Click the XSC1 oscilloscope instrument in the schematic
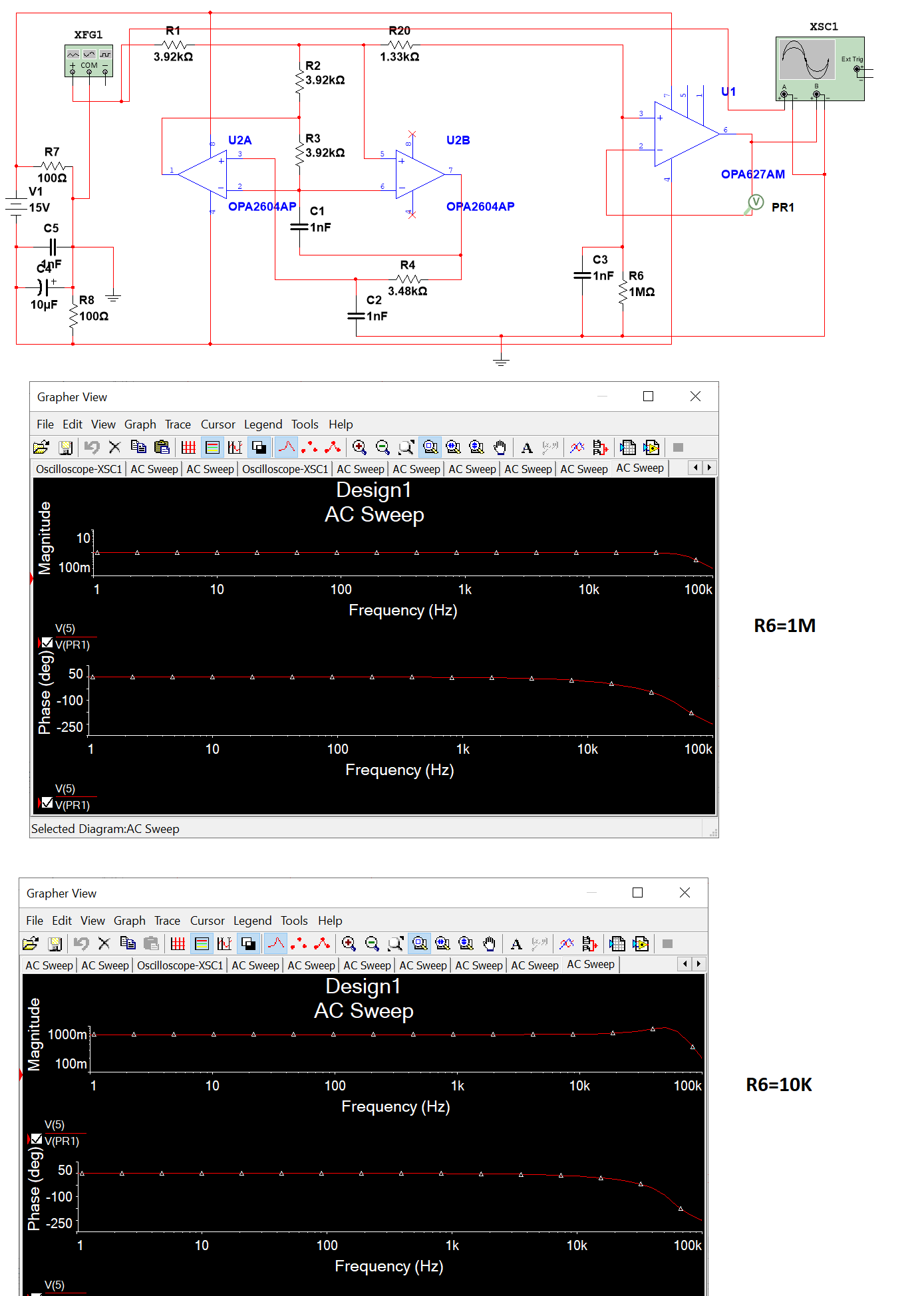The width and height of the screenshot is (924, 1296). [820, 68]
